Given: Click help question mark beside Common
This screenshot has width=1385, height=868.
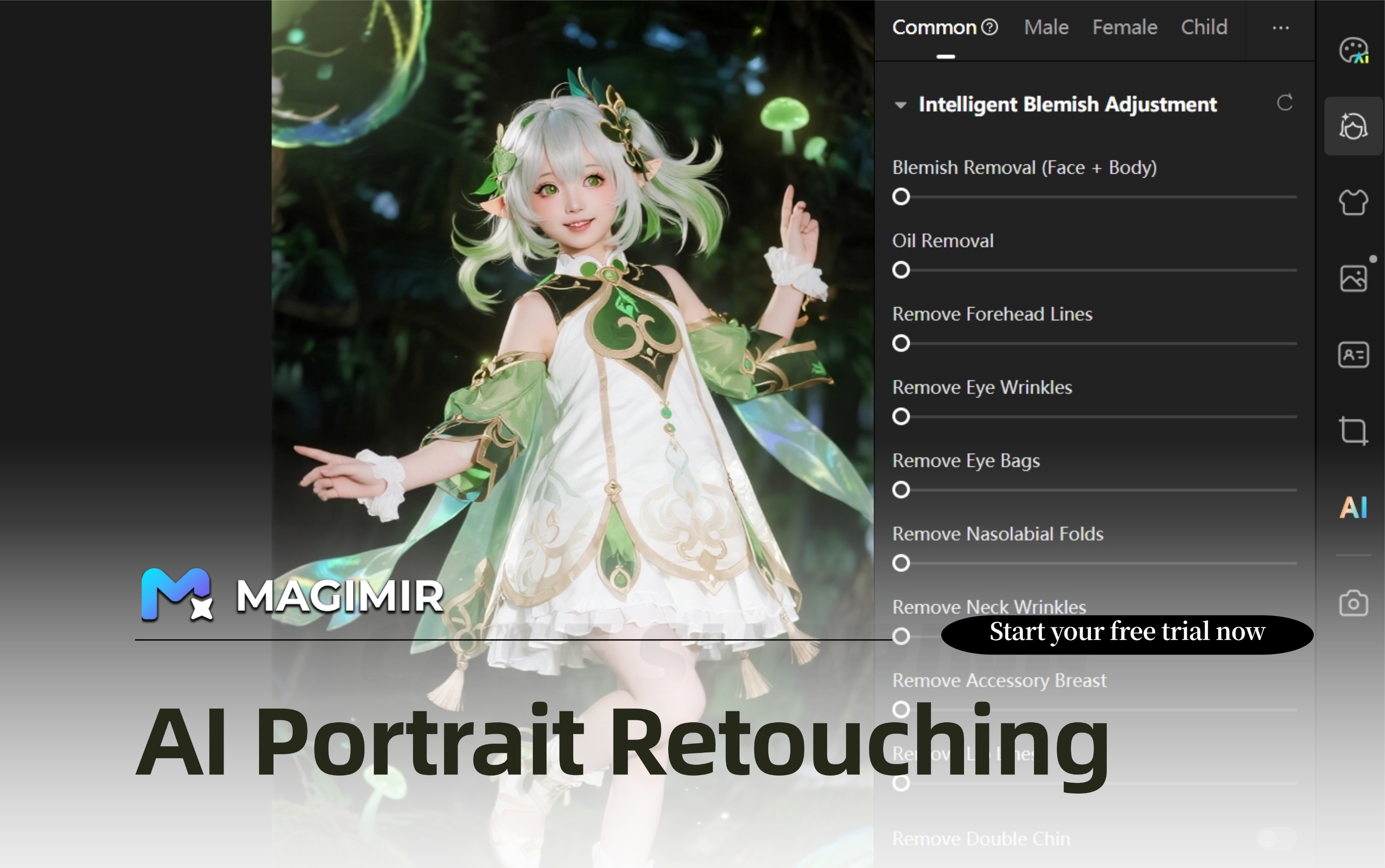Looking at the screenshot, I should [x=989, y=27].
